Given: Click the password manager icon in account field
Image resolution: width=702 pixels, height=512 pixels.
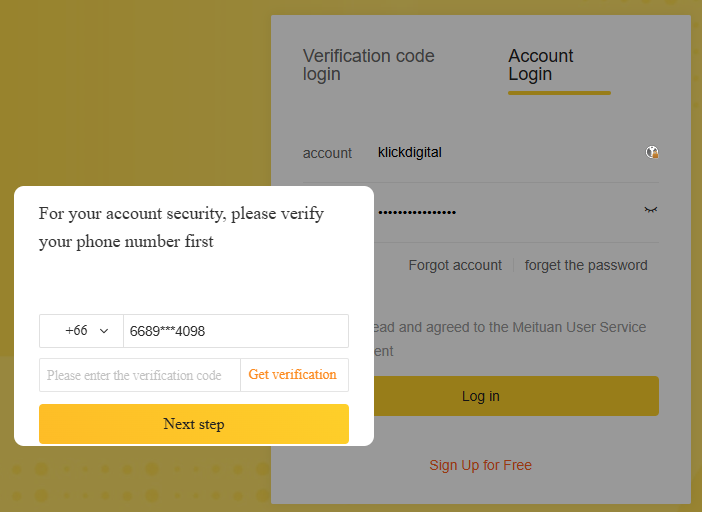Looking at the screenshot, I should [652, 153].
